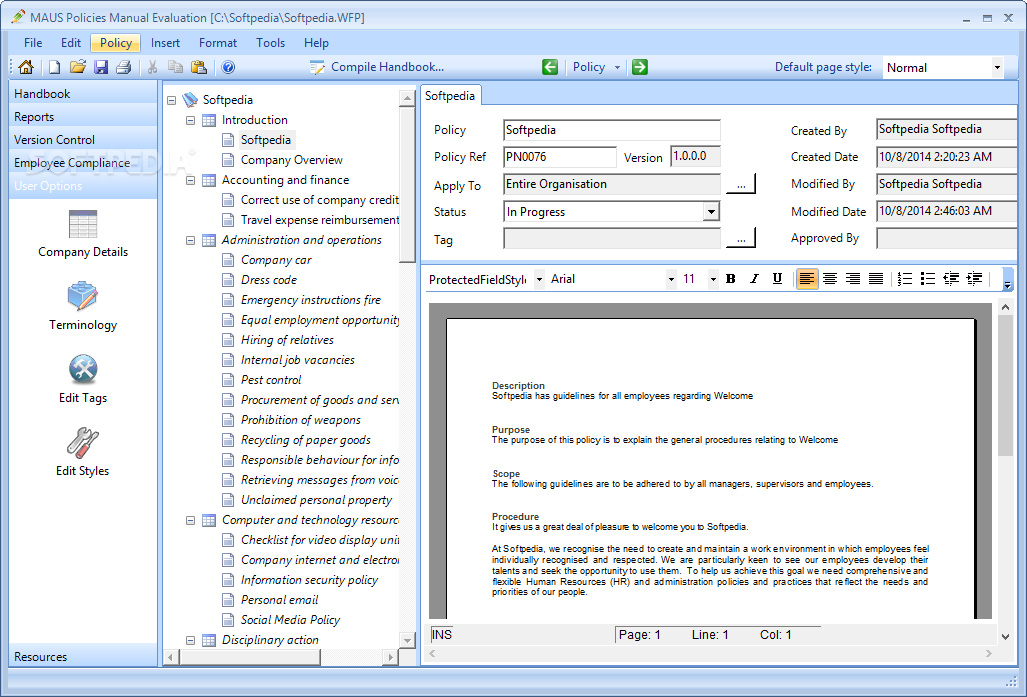1027x697 pixels.
Task: Select the Softpedia document tab
Action: click(450, 96)
